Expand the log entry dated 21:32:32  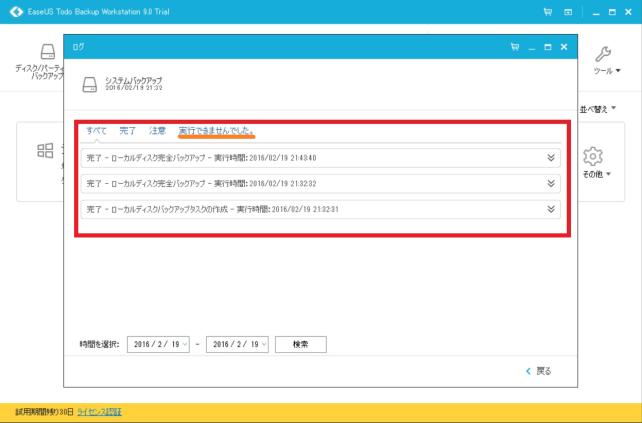click(551, 183)
